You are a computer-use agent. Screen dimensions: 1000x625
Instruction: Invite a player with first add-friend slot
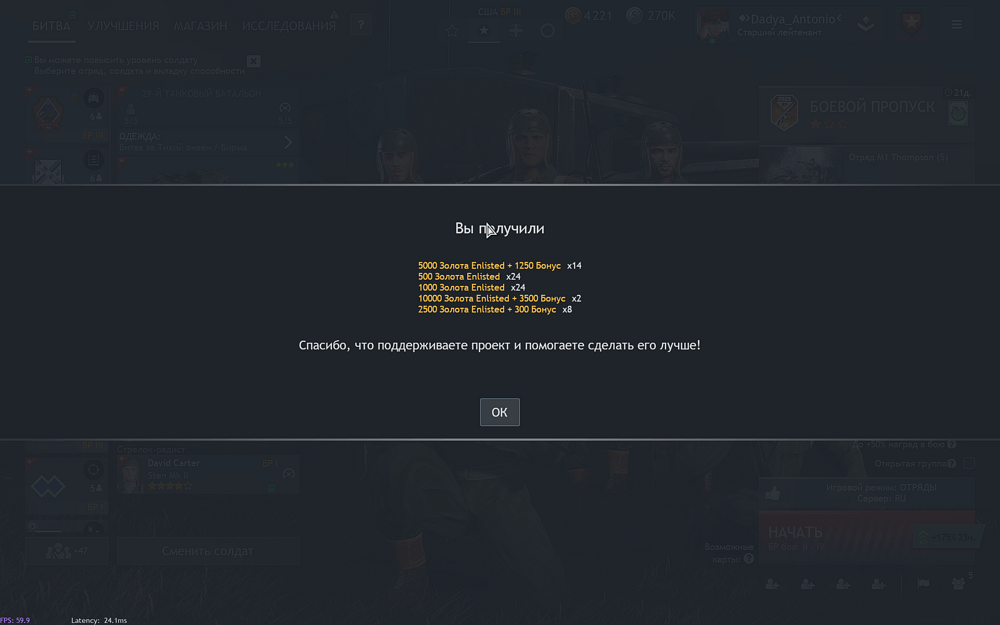pos(772,584)
